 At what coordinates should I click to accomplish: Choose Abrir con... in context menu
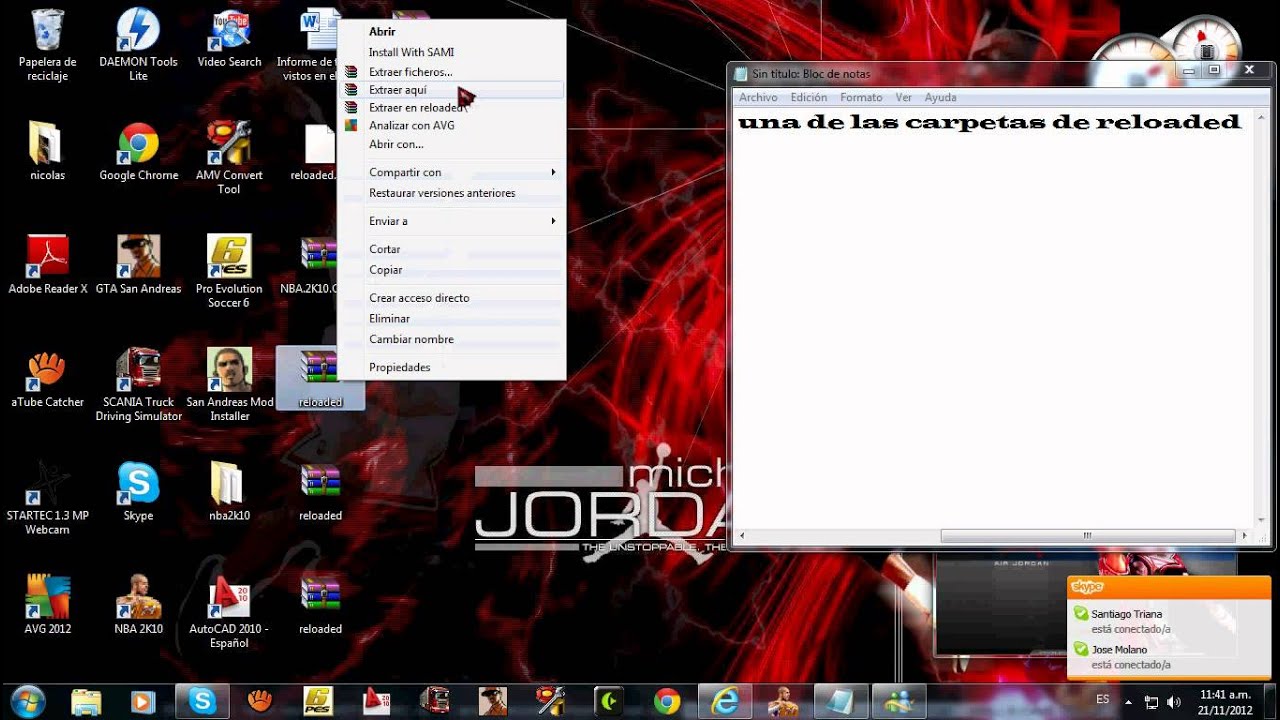[x=452, y=144]
